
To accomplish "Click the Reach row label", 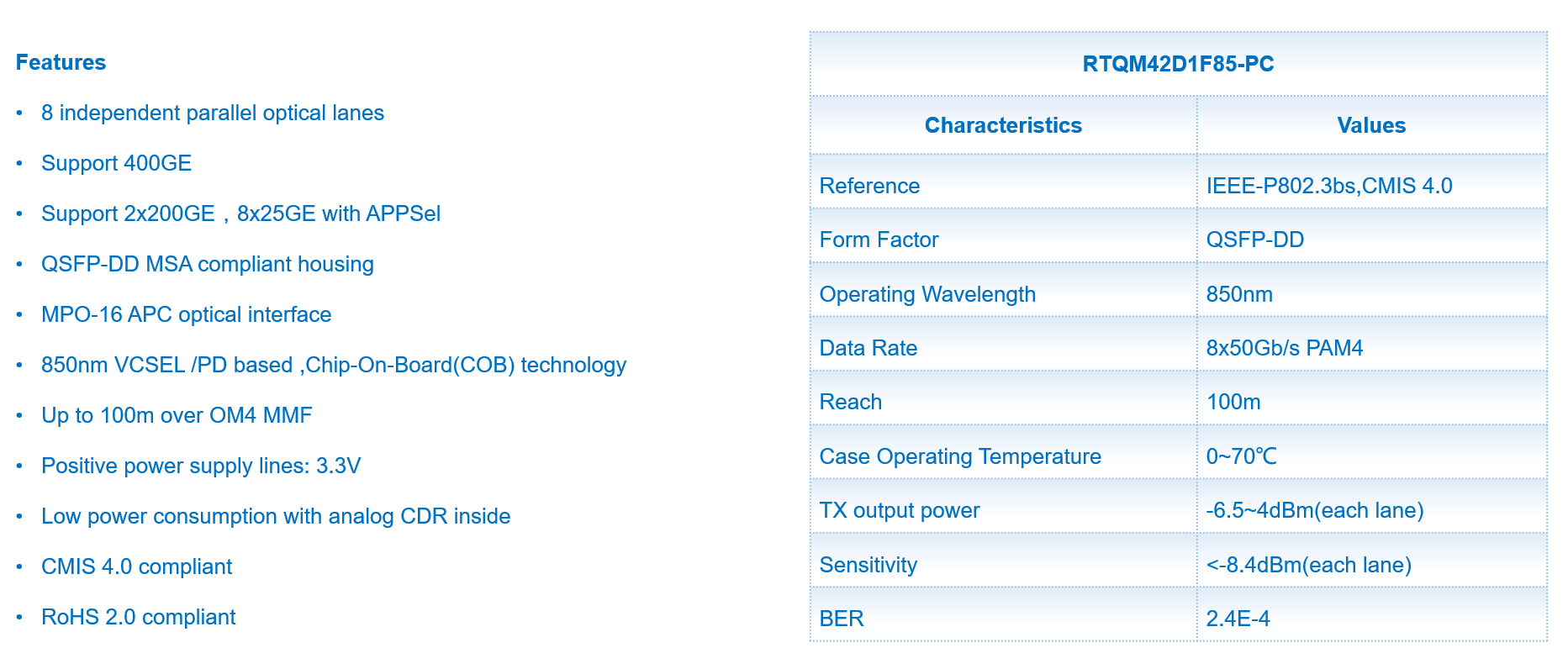I will (850, 402).
